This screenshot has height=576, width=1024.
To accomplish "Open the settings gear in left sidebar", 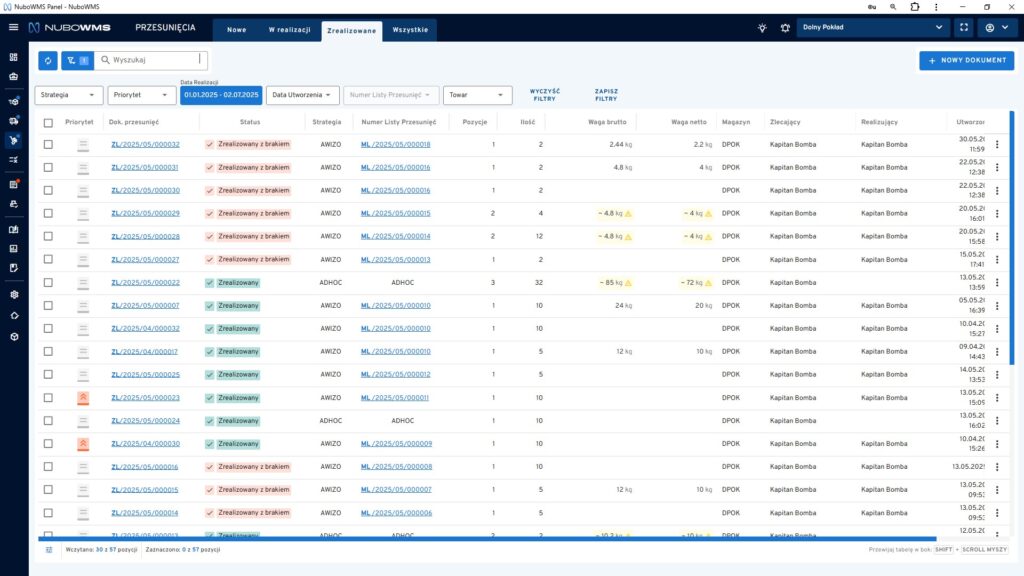I will click(x=13, y=295).
